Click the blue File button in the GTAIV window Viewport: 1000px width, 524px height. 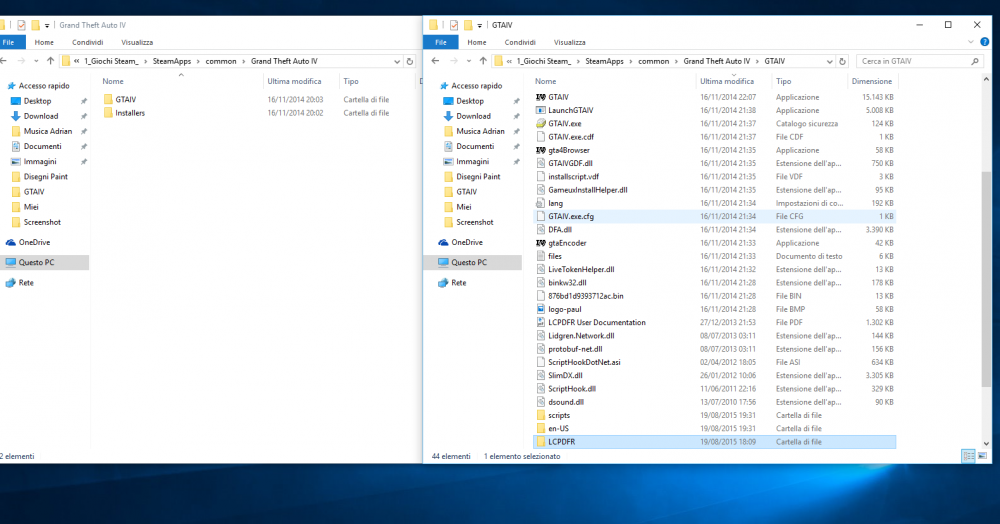tap(438, 43)
